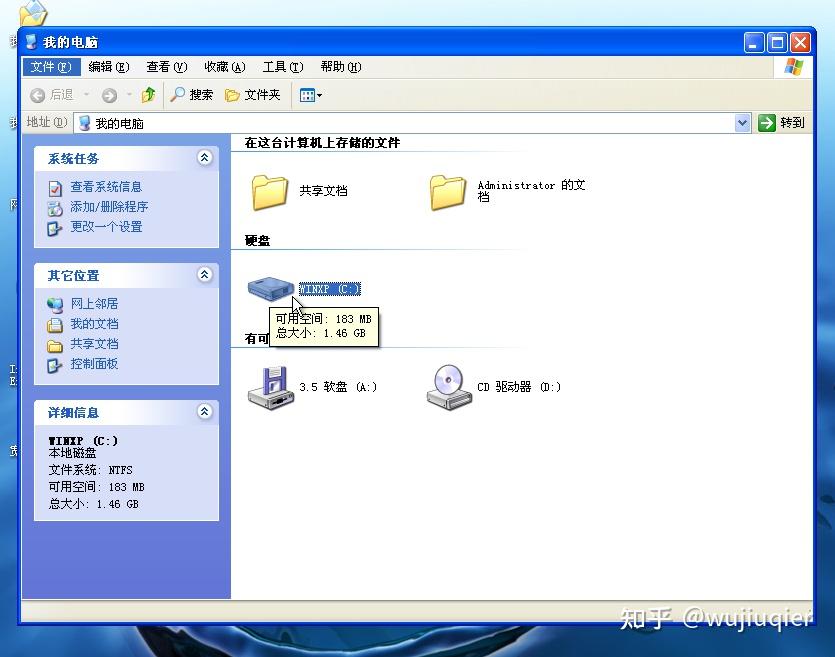
Task: Open the 共享文档 folder icon
Action: click(x=269, y=192)
